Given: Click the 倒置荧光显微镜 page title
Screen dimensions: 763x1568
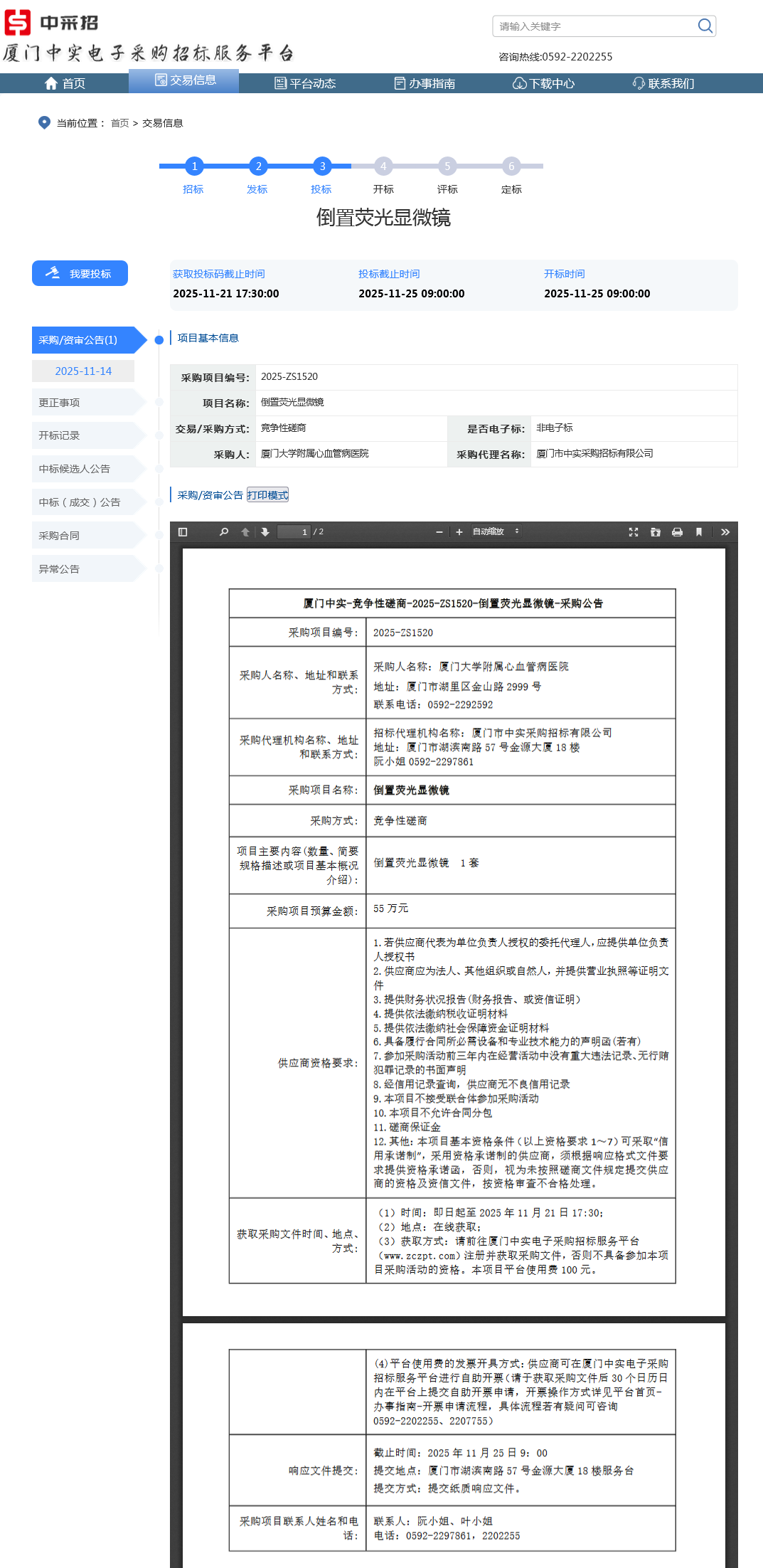Looking at the screenshot, I should coord(383,218).
